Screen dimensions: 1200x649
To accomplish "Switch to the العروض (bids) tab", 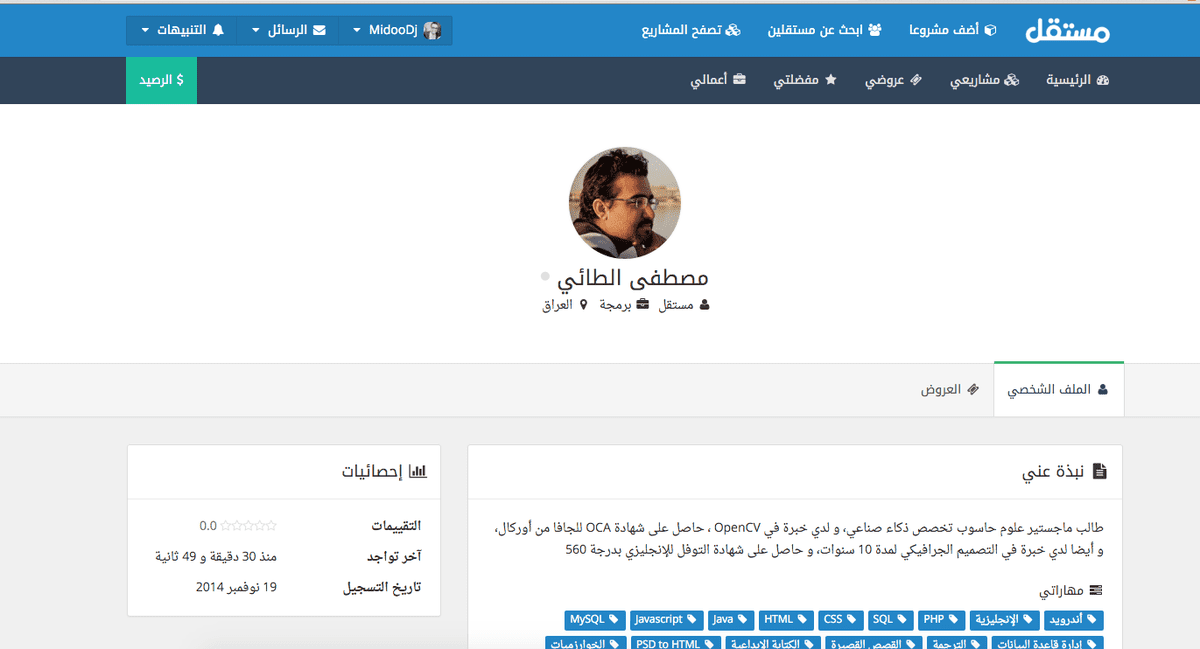I will pos(950,390).
